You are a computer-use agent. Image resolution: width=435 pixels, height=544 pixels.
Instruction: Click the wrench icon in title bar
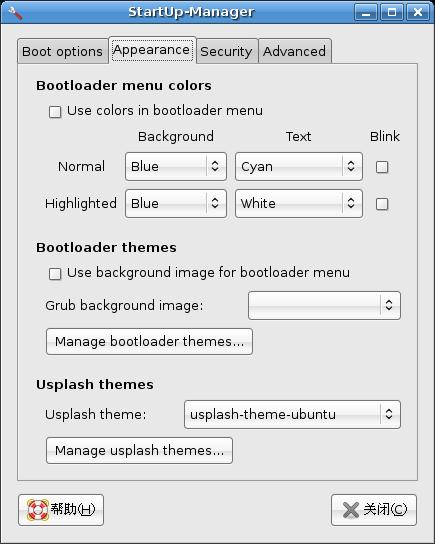pyautogui.click(x=15, y=13)
